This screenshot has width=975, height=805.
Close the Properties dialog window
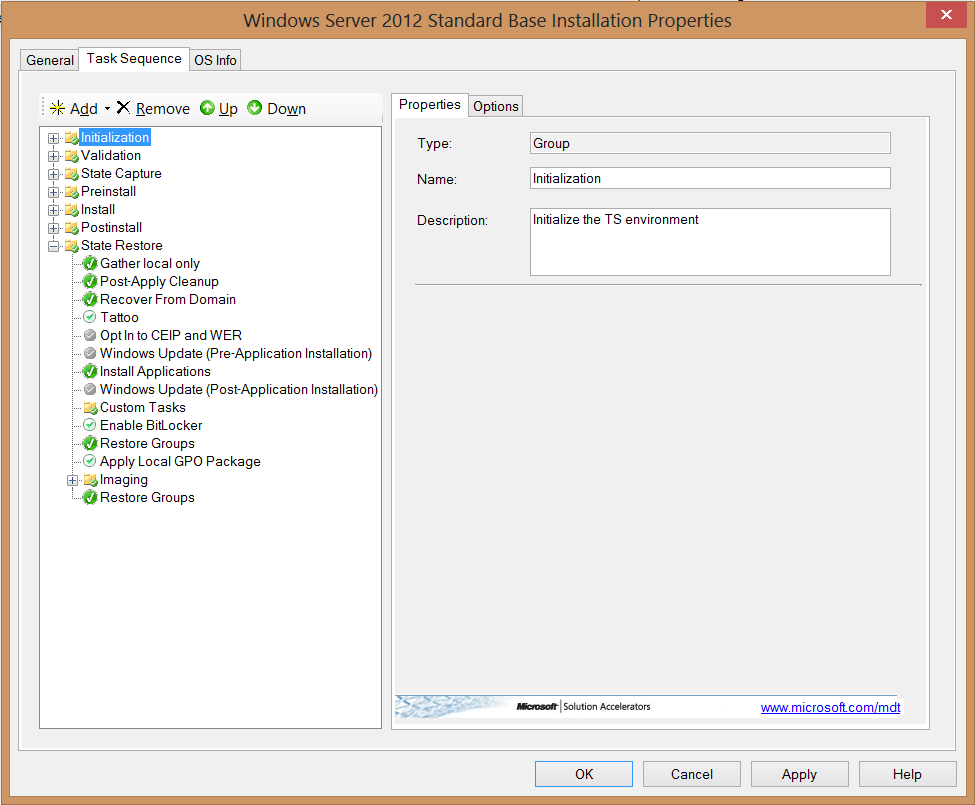946,15
